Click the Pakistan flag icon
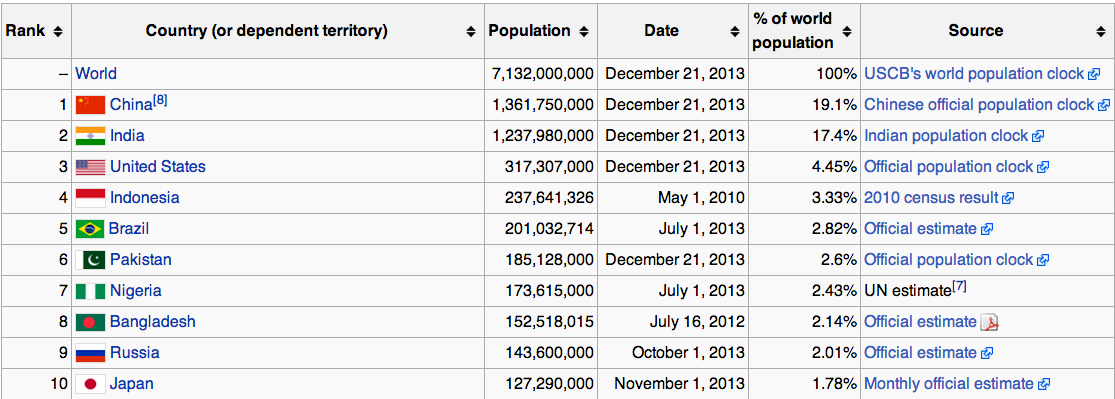The width and height of the screenshot is (1115, 399). point(90,260)
